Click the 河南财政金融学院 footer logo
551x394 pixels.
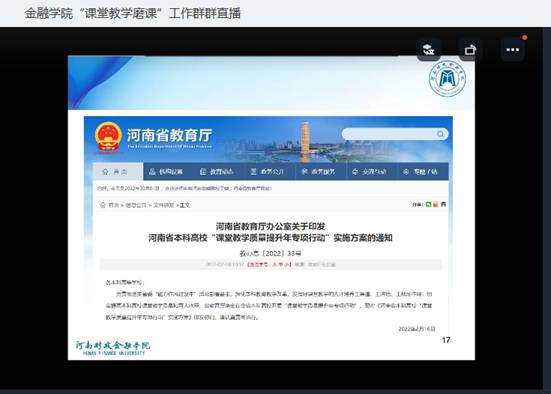[x=113, y=348]
